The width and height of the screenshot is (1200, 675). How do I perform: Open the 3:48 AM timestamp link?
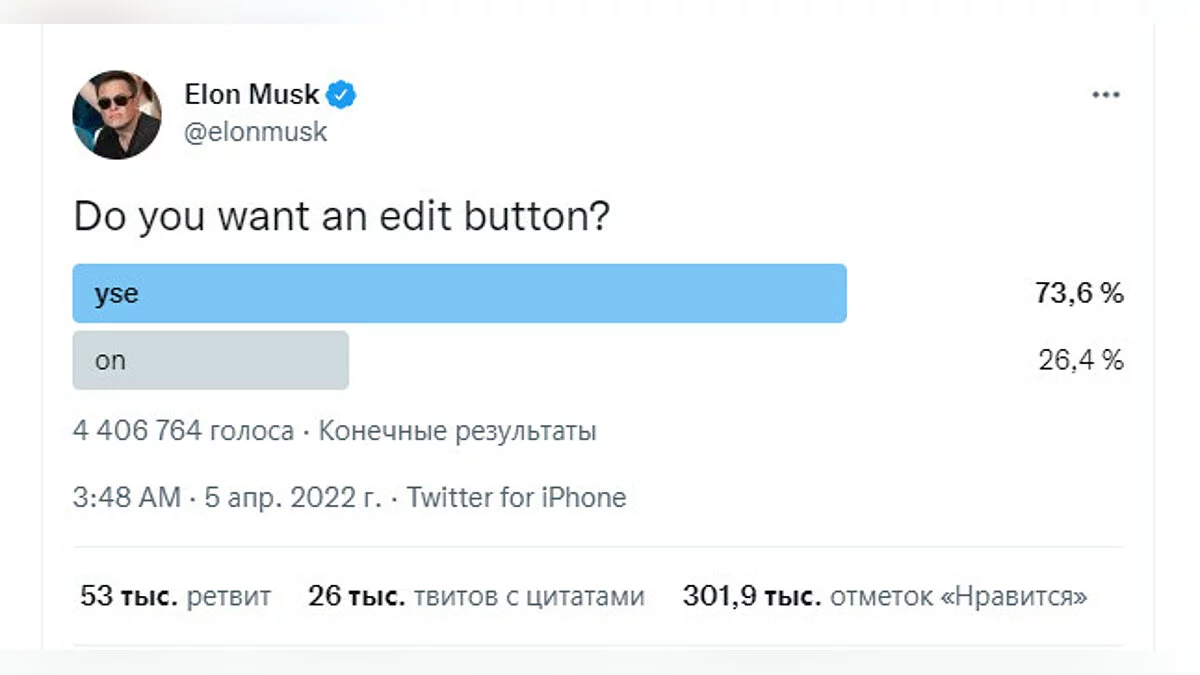(127, 497)
